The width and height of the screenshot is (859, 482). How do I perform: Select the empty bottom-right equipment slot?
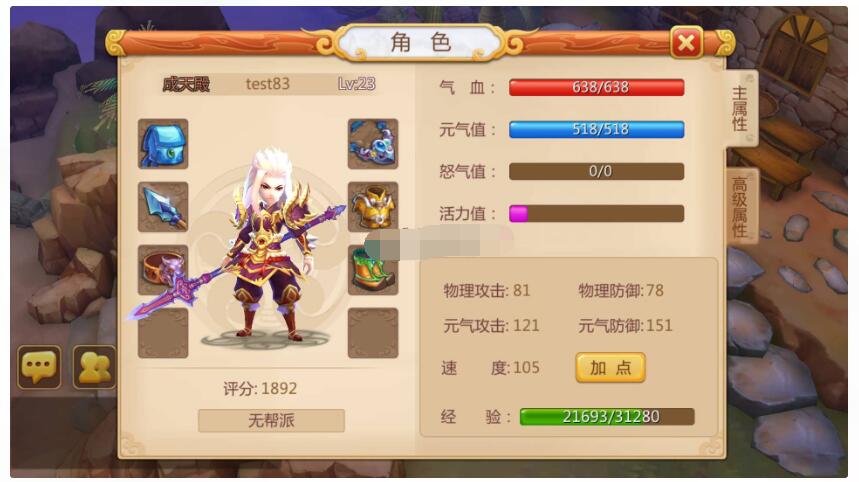[373, 333]
